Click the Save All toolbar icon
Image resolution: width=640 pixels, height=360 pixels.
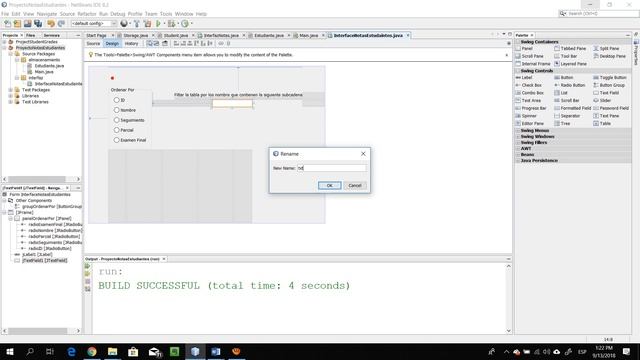coord(38,24)
